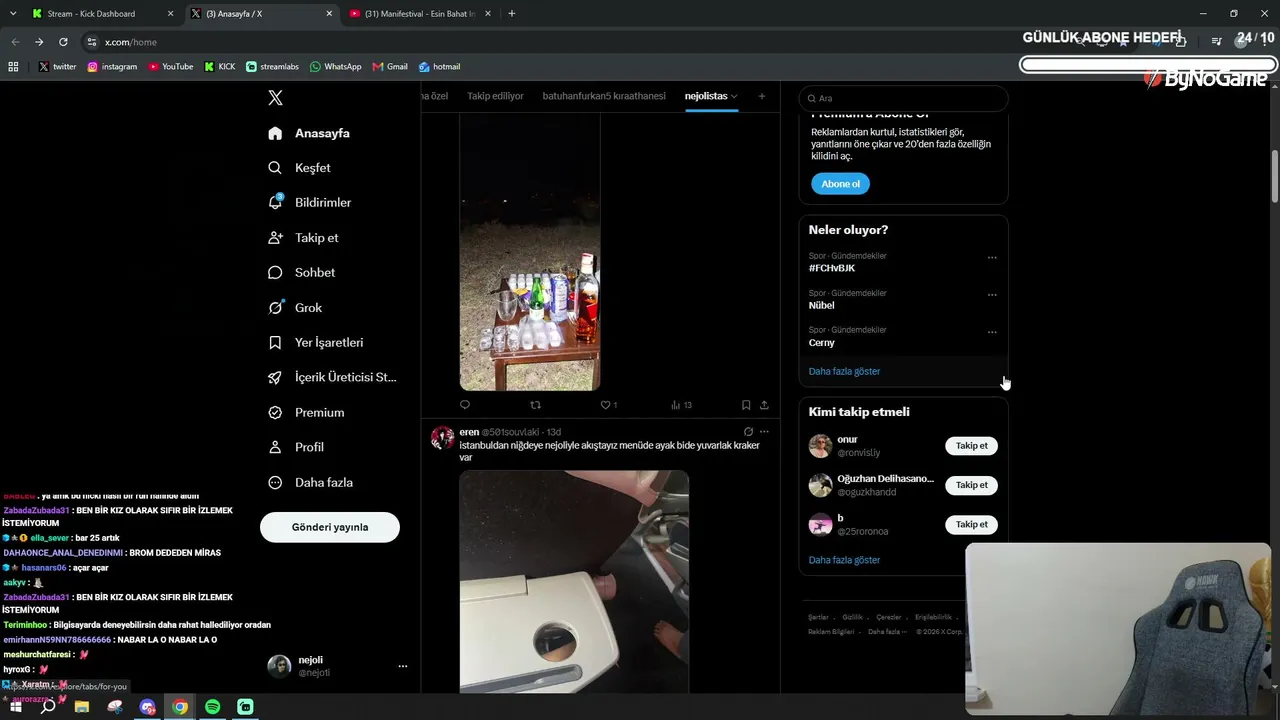Viewport: 1280px width, 720px height.
Task: Open options for Cerny trend
Action: coord(992,331)
